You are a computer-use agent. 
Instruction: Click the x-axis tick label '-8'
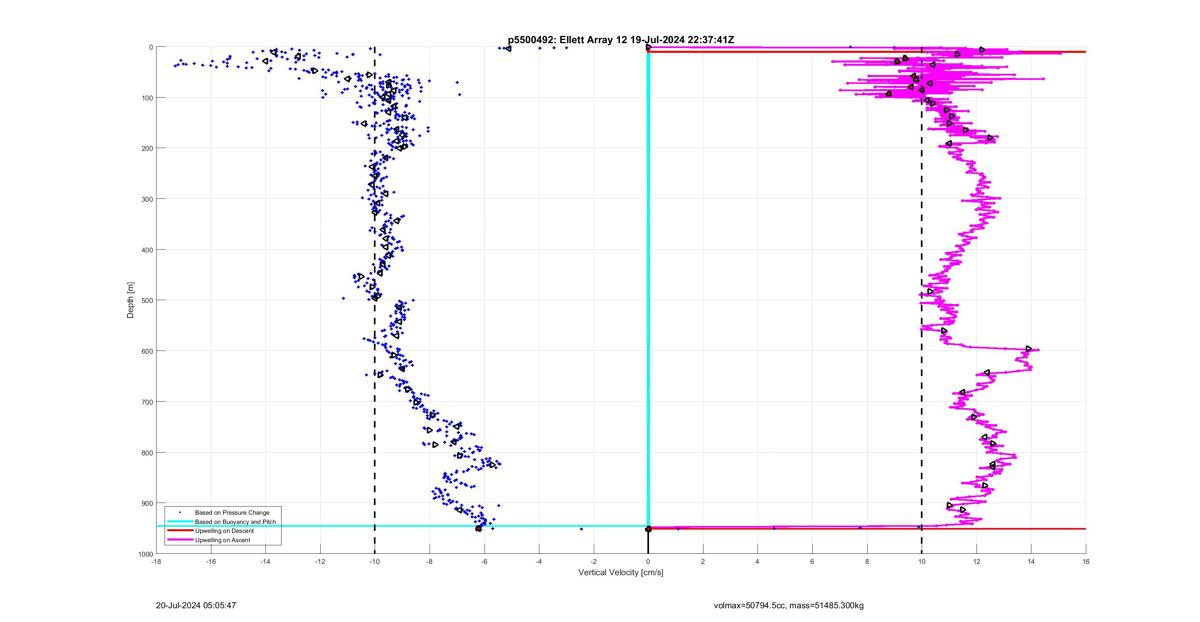click(x=430, y=562)
